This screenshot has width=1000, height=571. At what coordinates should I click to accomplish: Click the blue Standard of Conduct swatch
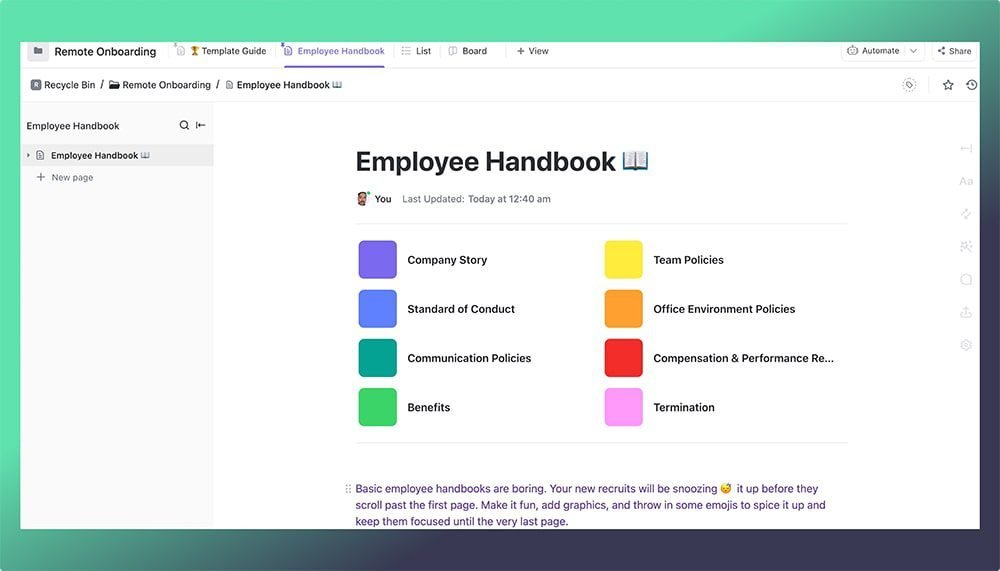point(378,309)
